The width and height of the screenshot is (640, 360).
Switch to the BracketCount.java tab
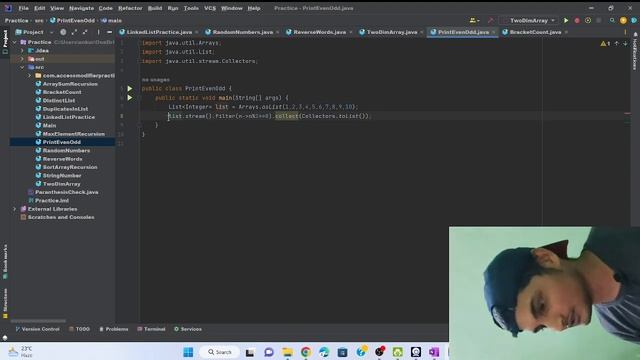535,32
